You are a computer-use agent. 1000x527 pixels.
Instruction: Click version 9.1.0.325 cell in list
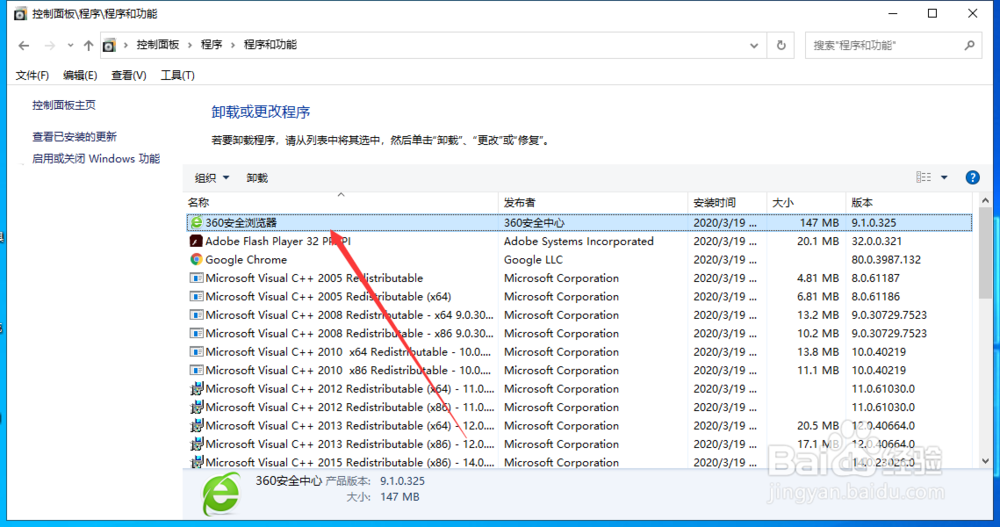click(874, 223)
